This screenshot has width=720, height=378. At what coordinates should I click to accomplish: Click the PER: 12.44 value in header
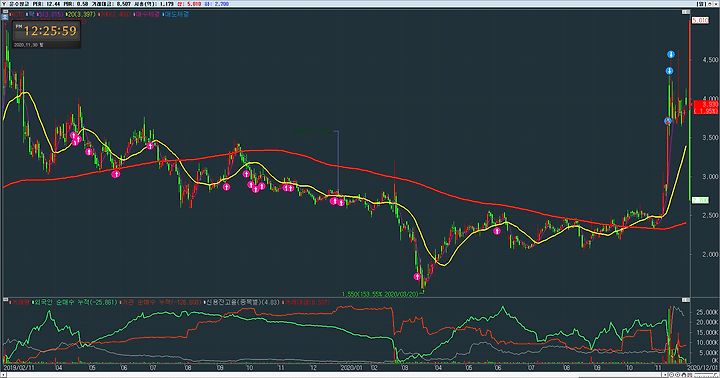pyautogui.click(x=46, y=4)
